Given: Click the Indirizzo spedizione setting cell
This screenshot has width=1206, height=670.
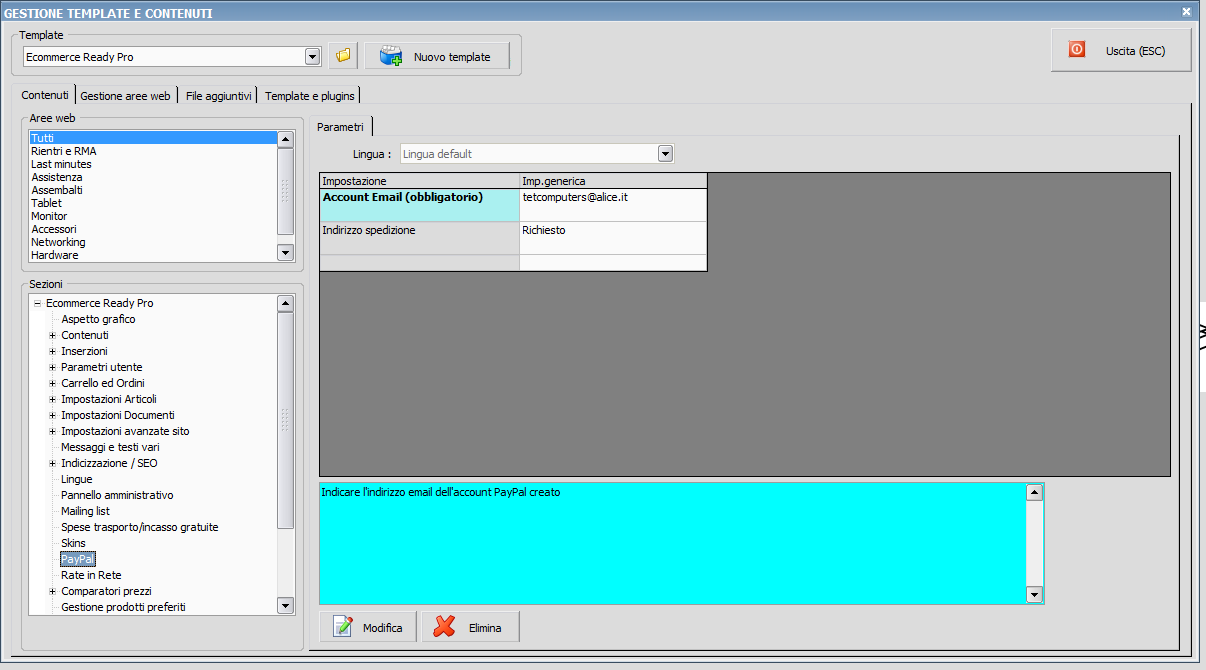Looking at the screenshot, I should coord(419,238).
